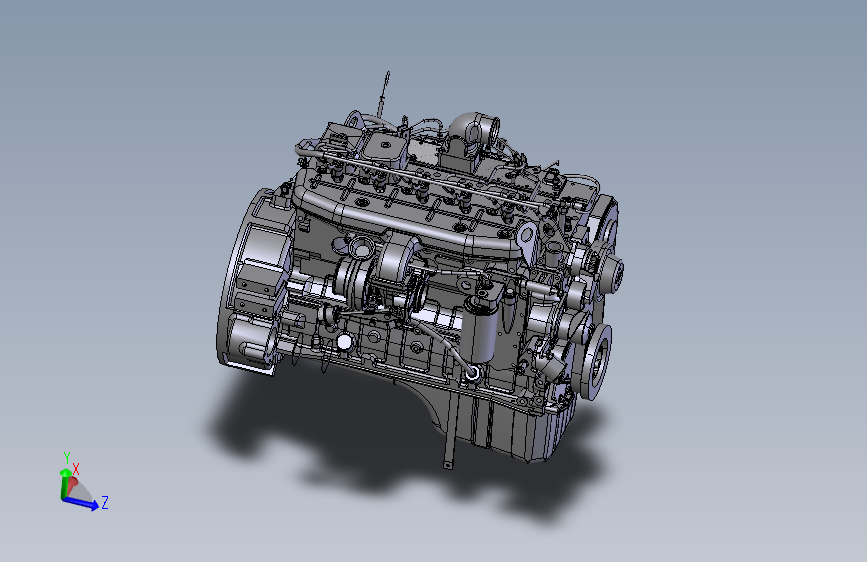The image size is (867, 562).
Task: Click the blue Z axis arrow of the triad
Action: (x=82, y=503)
